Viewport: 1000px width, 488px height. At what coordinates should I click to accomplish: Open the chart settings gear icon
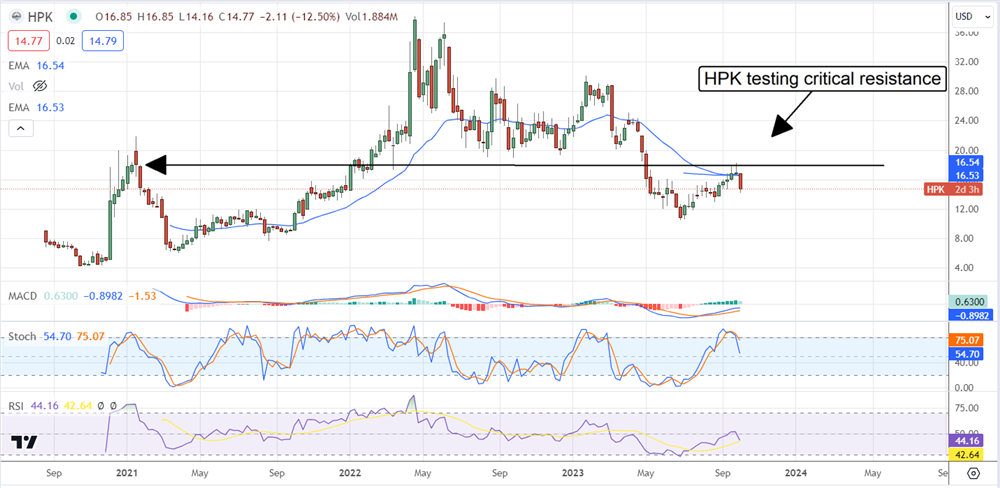(973, 473)
